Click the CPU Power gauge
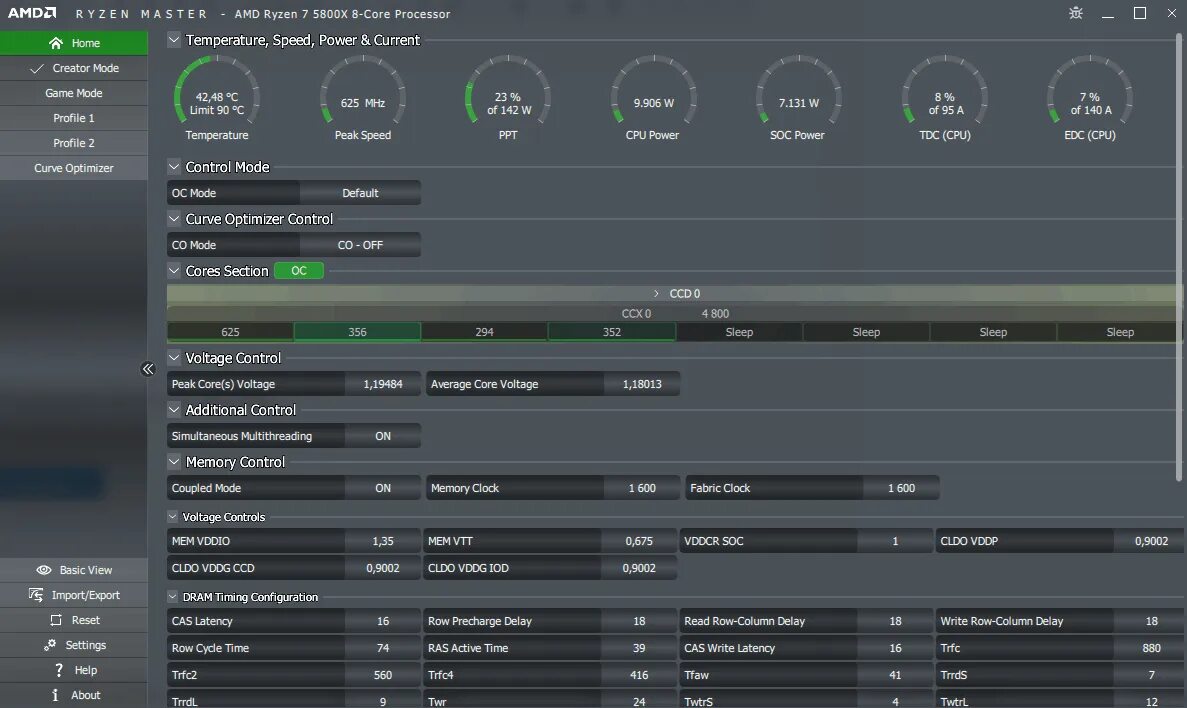This screenshot has height=708, width=1187. [x=653, y=98]
